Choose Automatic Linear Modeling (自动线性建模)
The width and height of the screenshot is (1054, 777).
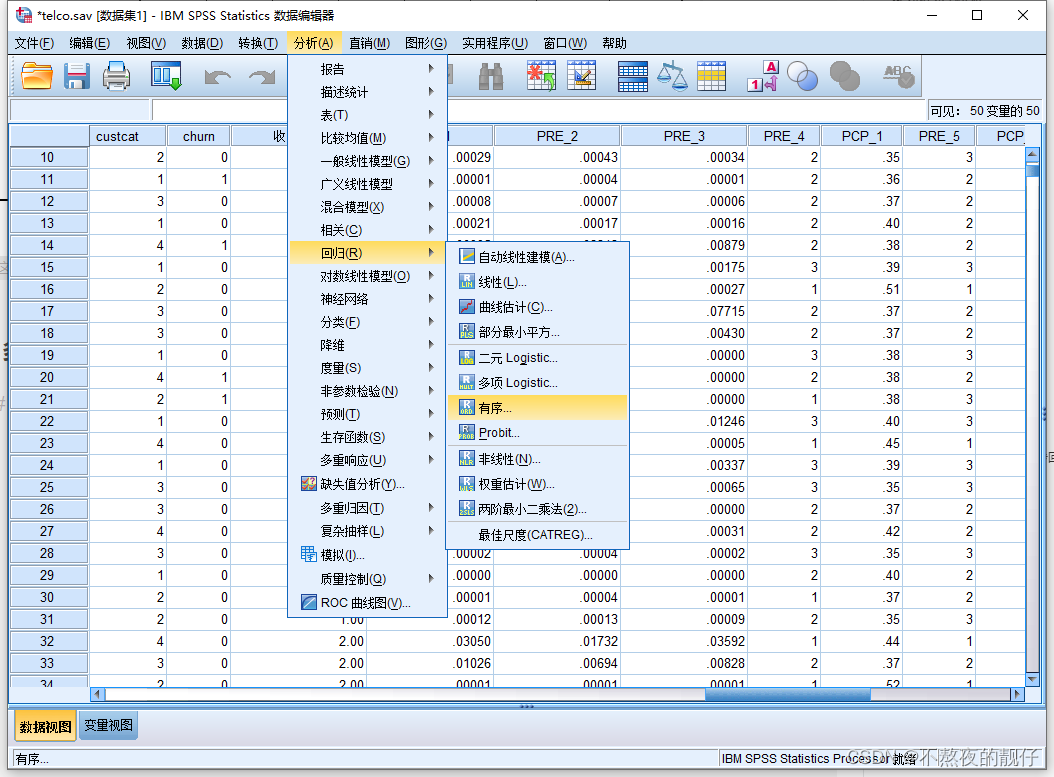click(x=537, y=257)
